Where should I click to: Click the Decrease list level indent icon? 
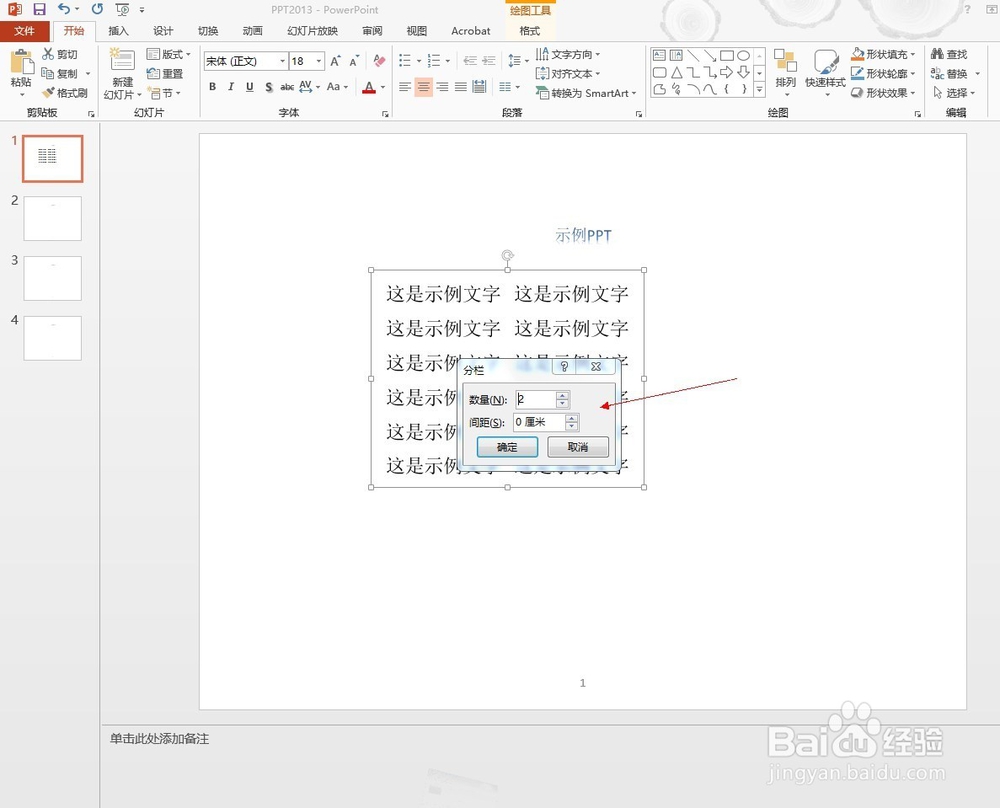(x=470, y=61)
